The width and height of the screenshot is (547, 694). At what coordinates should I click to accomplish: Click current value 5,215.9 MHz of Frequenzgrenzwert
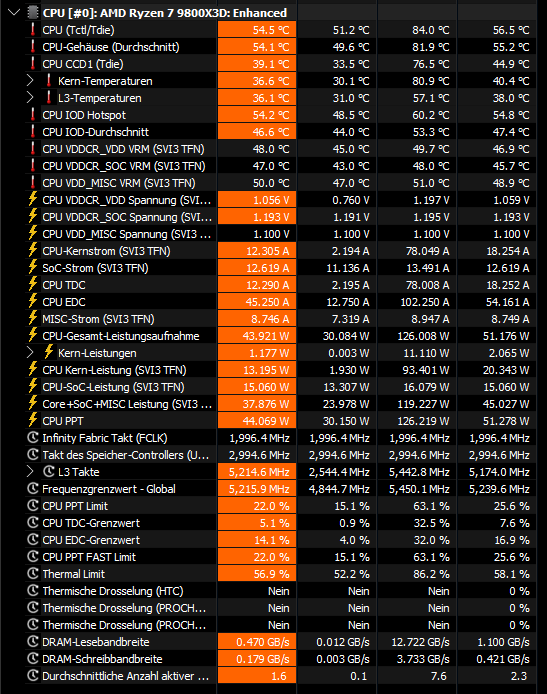[x=259, y=489]
